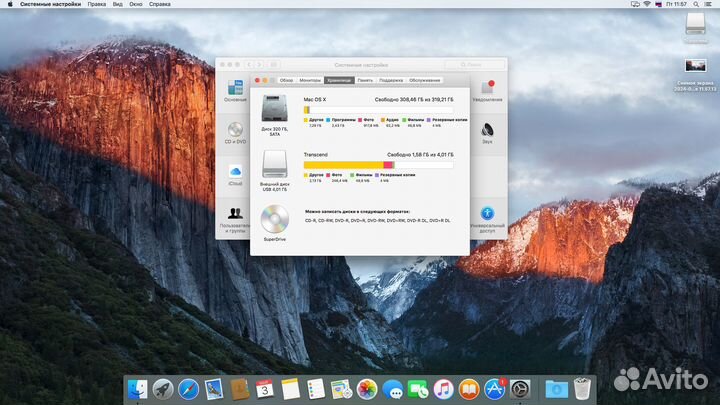Click the pink Фото swatch under Transcend
This screenshot has height=405, width=720.
[x=328, y=175]
